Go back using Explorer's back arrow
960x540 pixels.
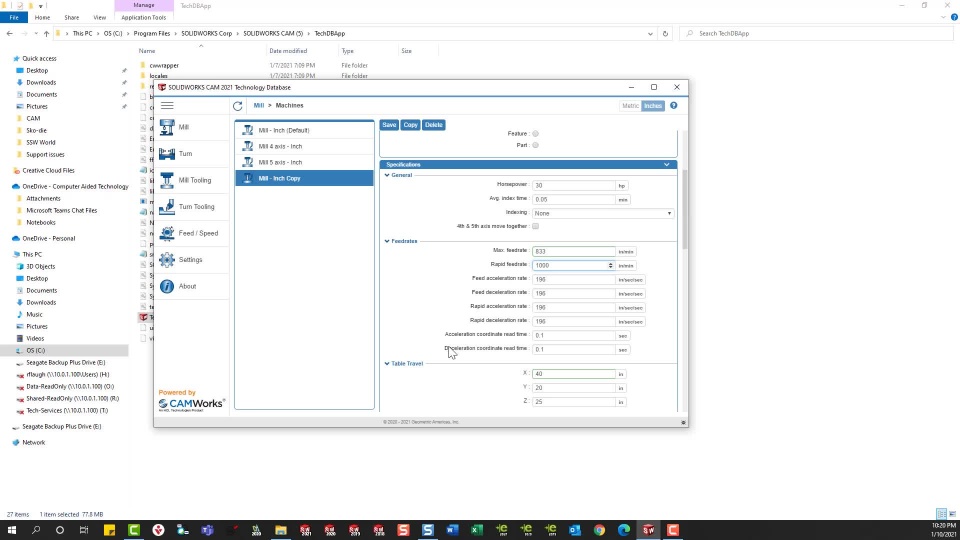[10, 34]
